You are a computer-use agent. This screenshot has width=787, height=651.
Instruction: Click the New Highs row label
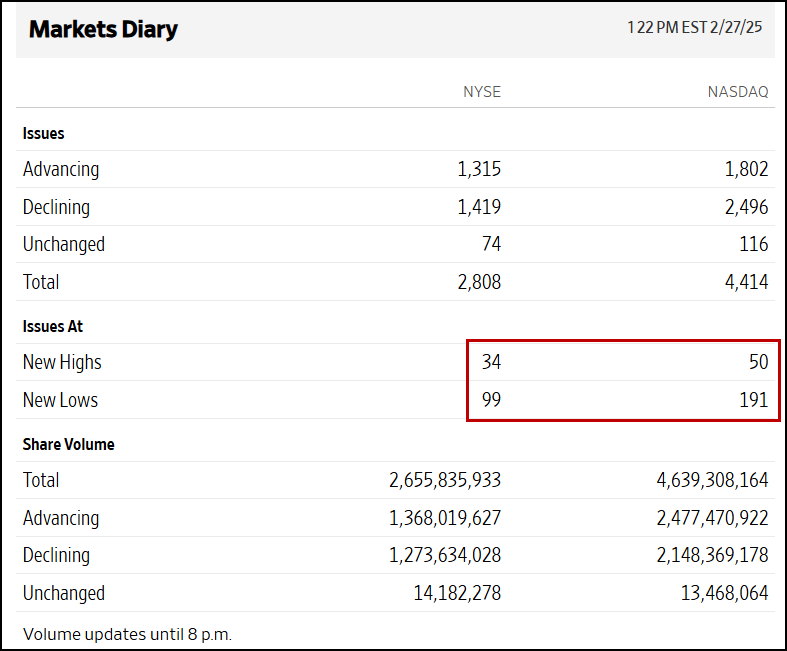(x=62, y=362)
